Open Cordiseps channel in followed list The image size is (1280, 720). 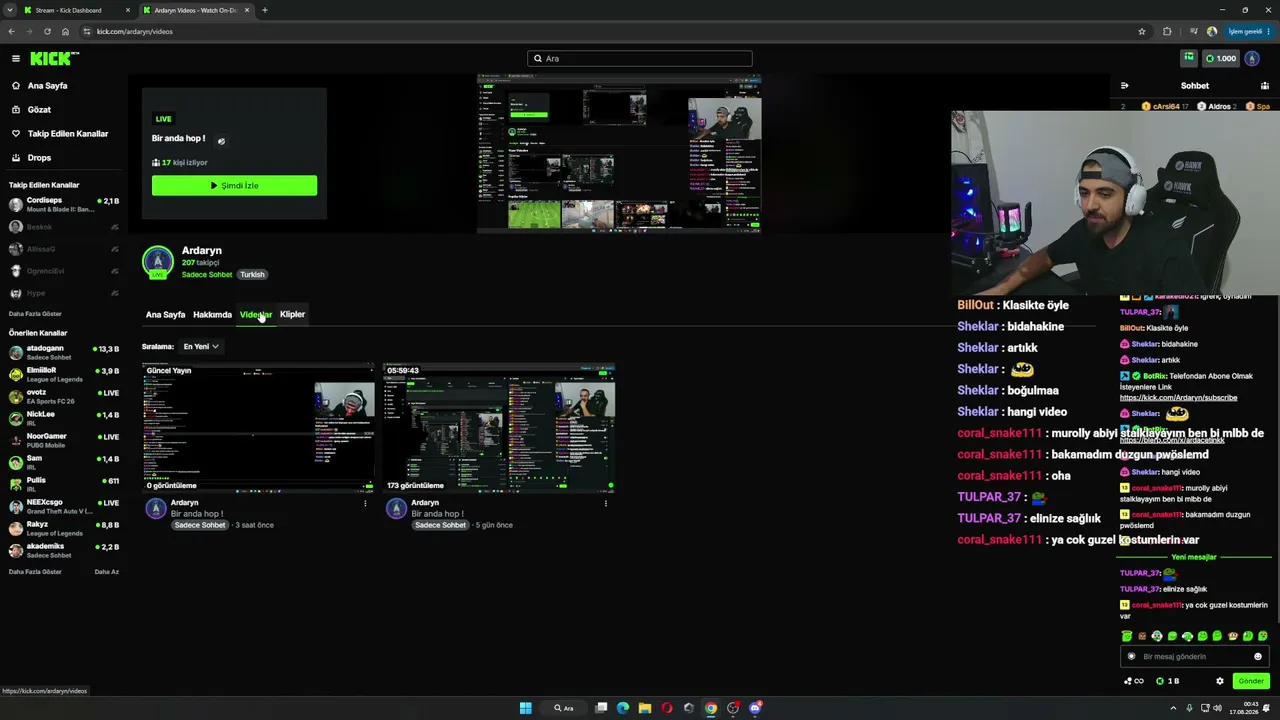[x=64, y=205]
